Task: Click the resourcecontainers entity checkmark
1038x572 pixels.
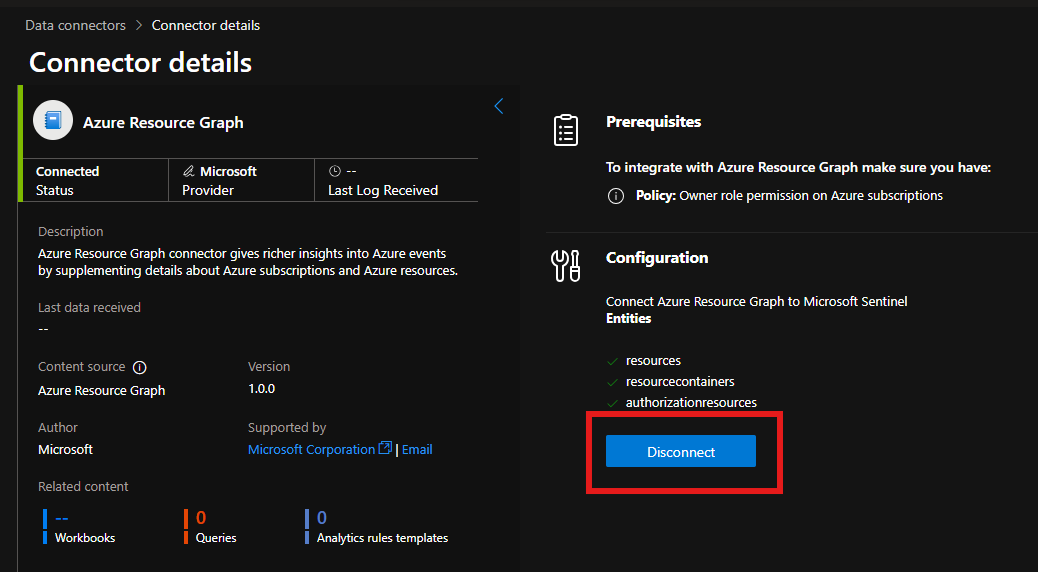Action: [x=613, y=383]
